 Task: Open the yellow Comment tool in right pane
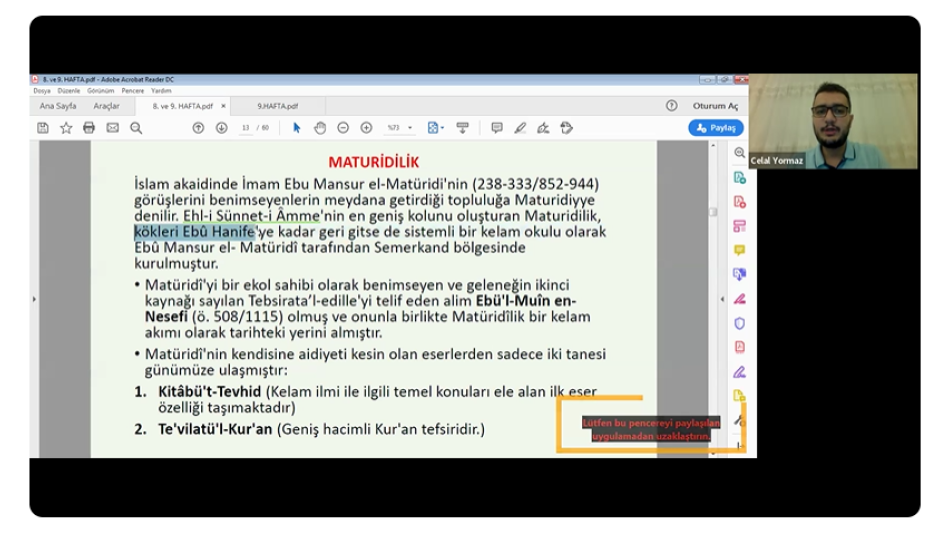pos(739,250)
